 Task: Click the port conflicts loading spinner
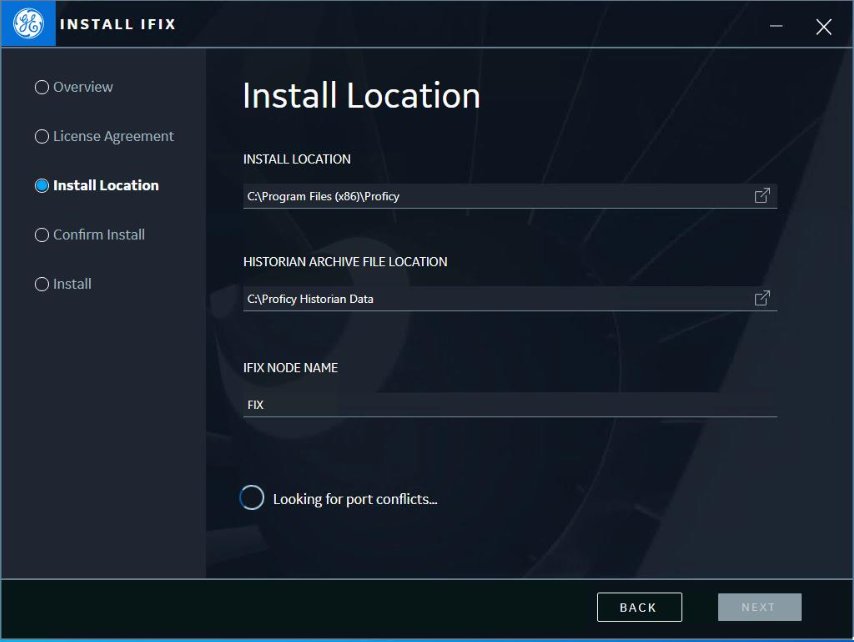tap(252, 498)
